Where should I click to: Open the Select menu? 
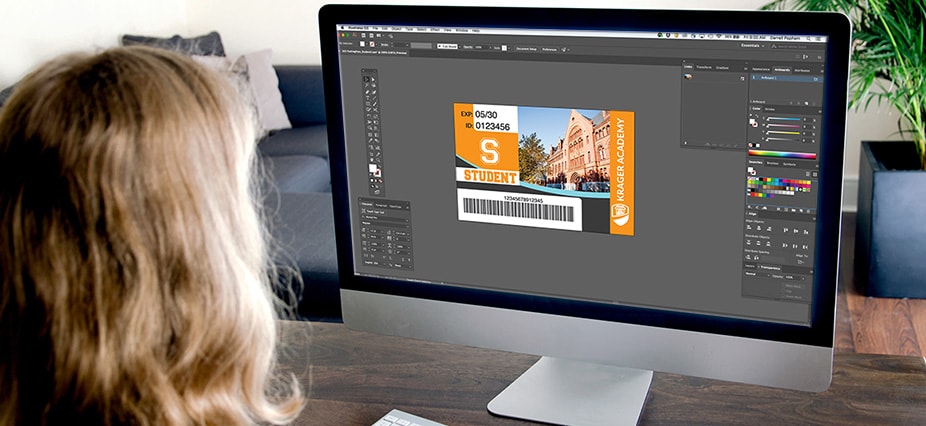coord(422,30)
